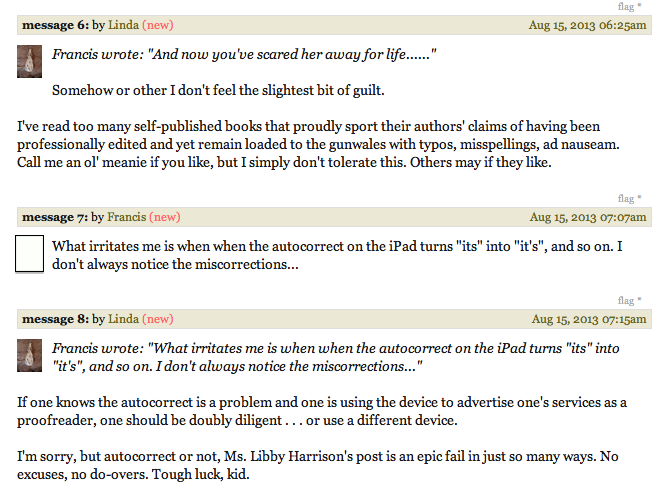Flag message 7 by Francis
Screen dimensions: 667x491
coord(626,198)
